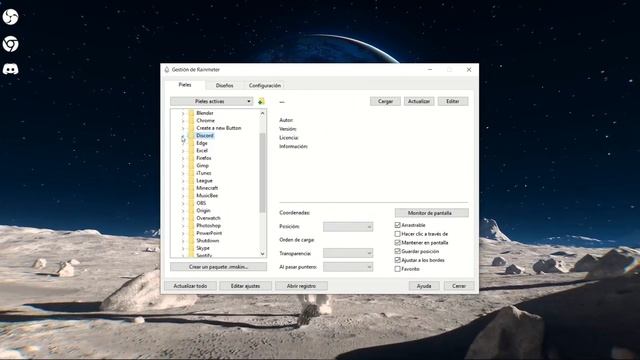Expand the iTunes tree node arrow
The width and height of the screenshot is (640, 360).
183,173
